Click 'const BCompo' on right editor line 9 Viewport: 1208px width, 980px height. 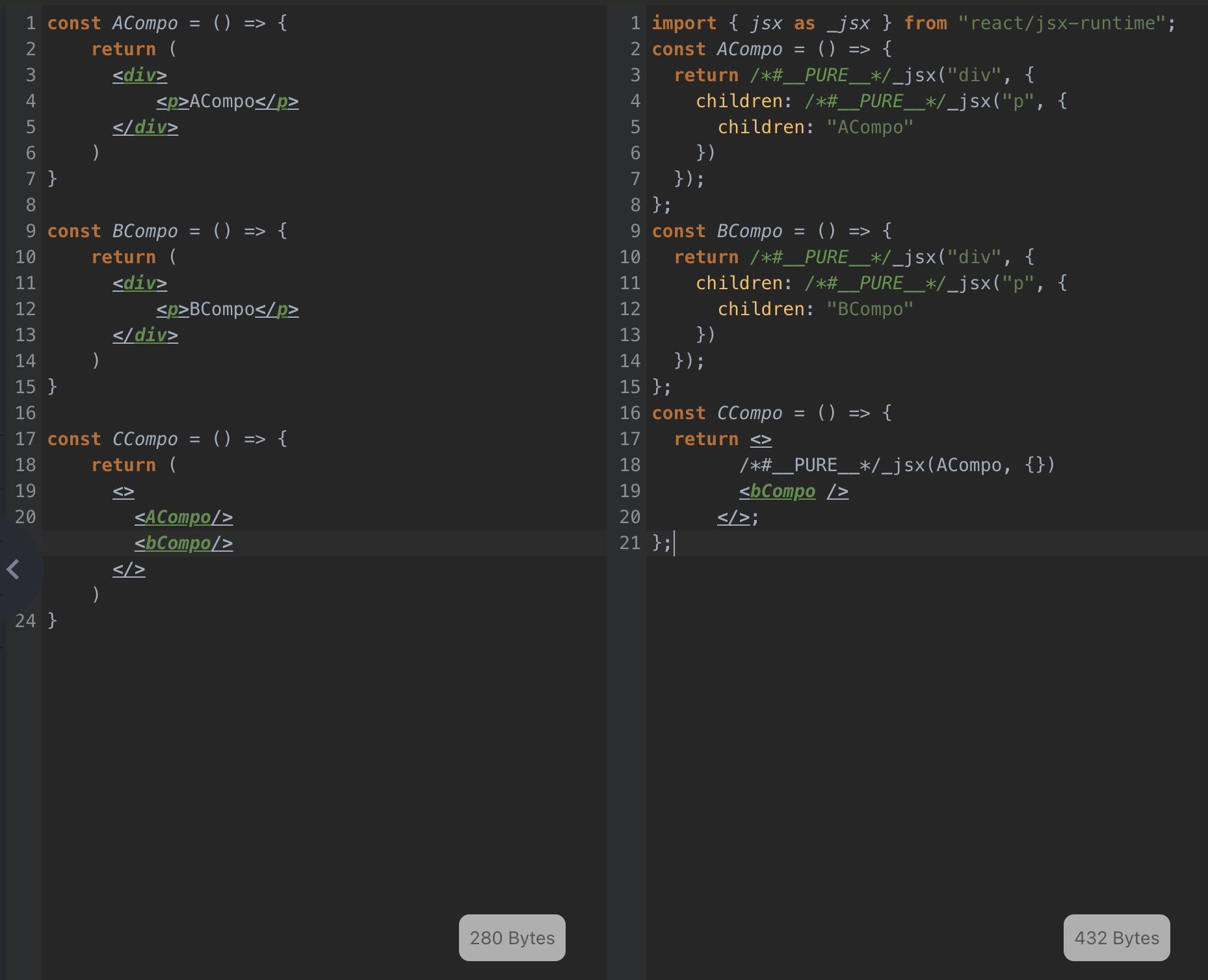717,231
